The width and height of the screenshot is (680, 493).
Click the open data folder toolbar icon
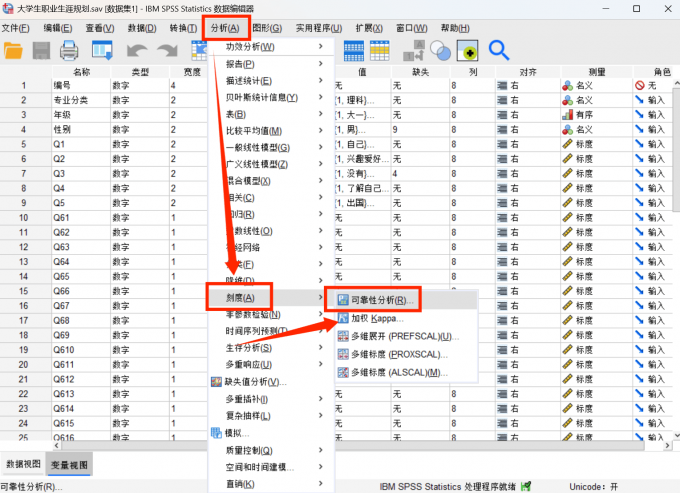tap(13, 51)
